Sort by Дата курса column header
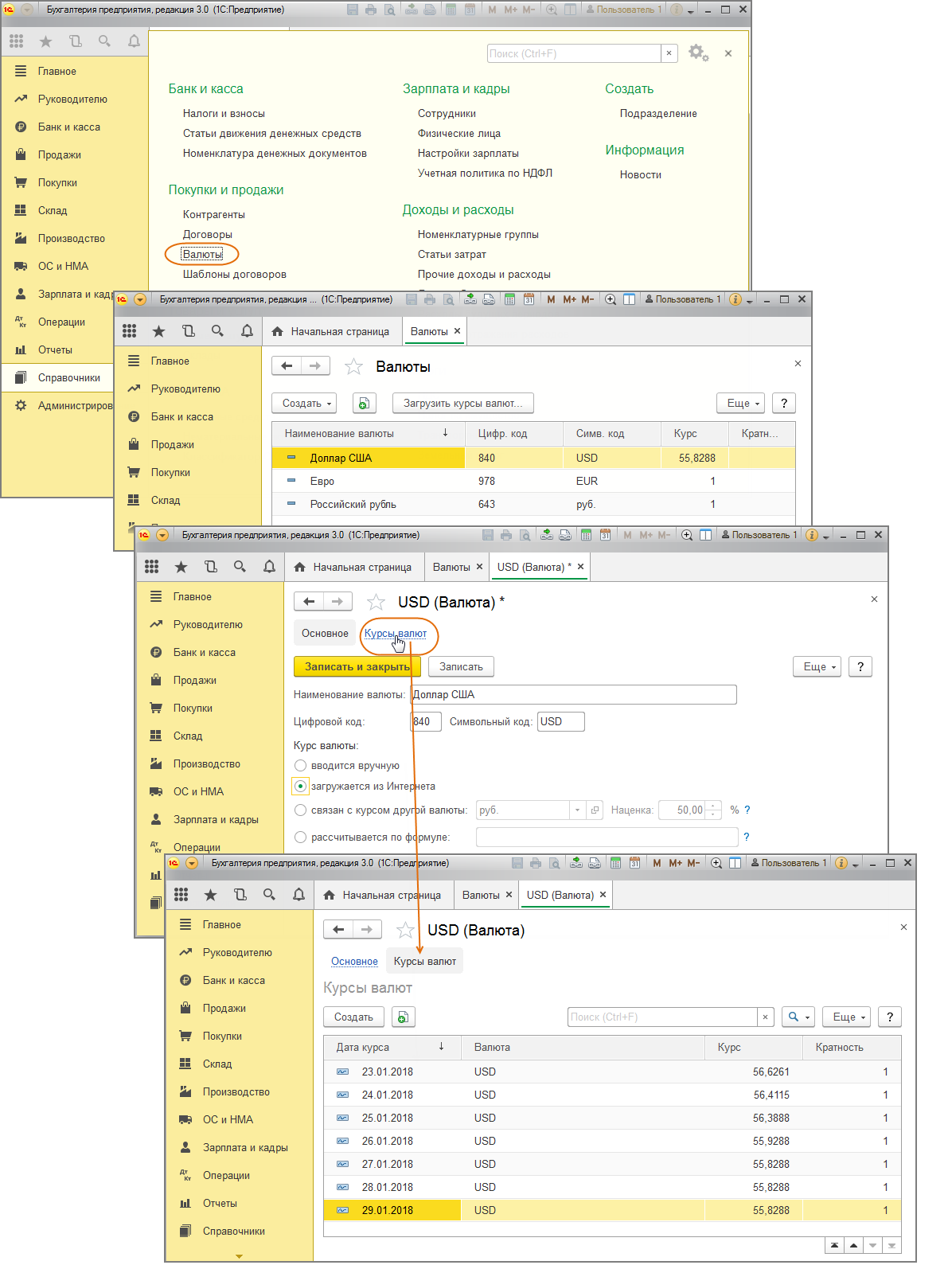Image resolution: width=952 pixels, height=1265 pixels. (392, 1047)
